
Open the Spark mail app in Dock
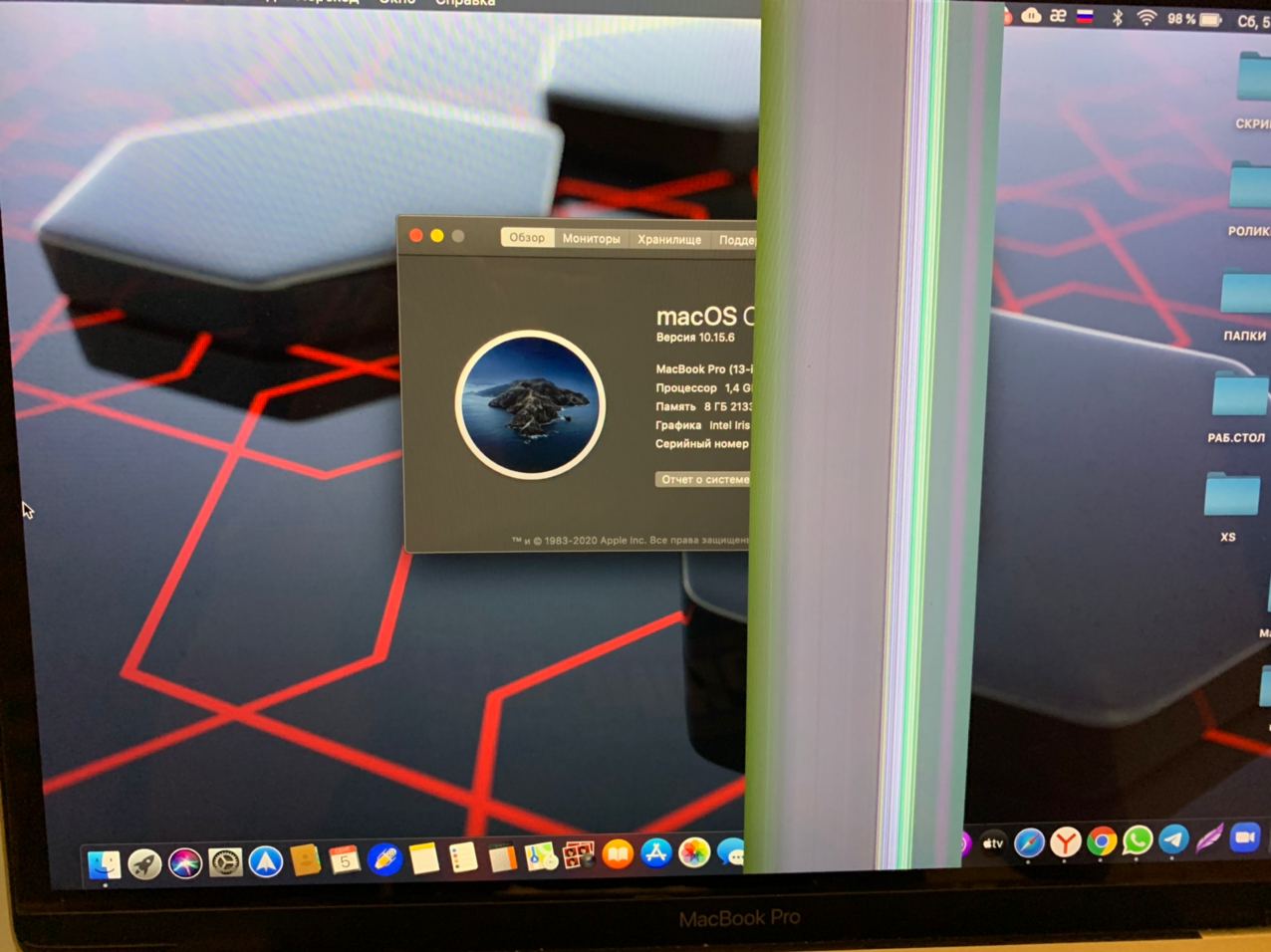click(x=265, y=861)
